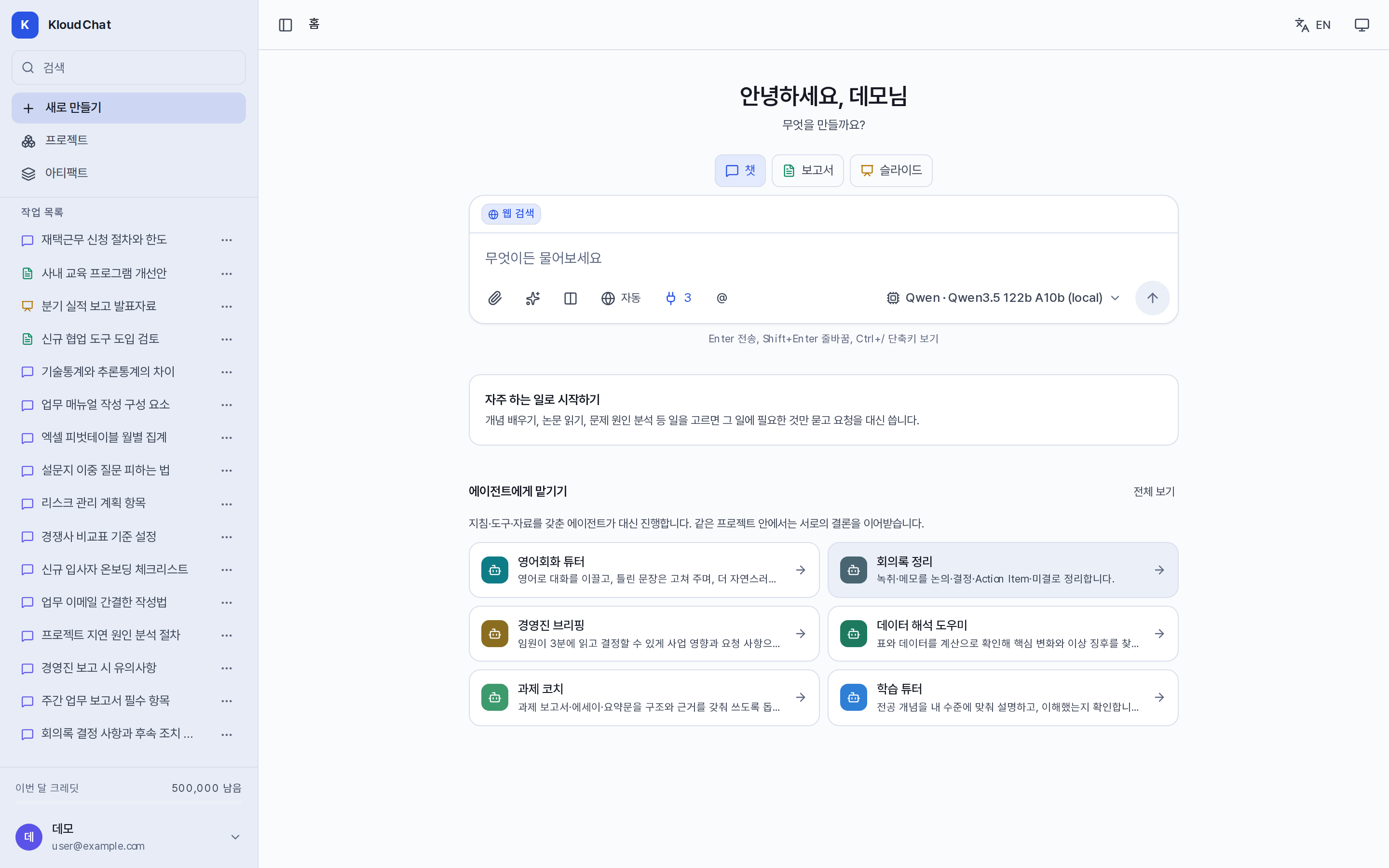
Task: Select the 슬라이드 tab
Action: [891, 171]
